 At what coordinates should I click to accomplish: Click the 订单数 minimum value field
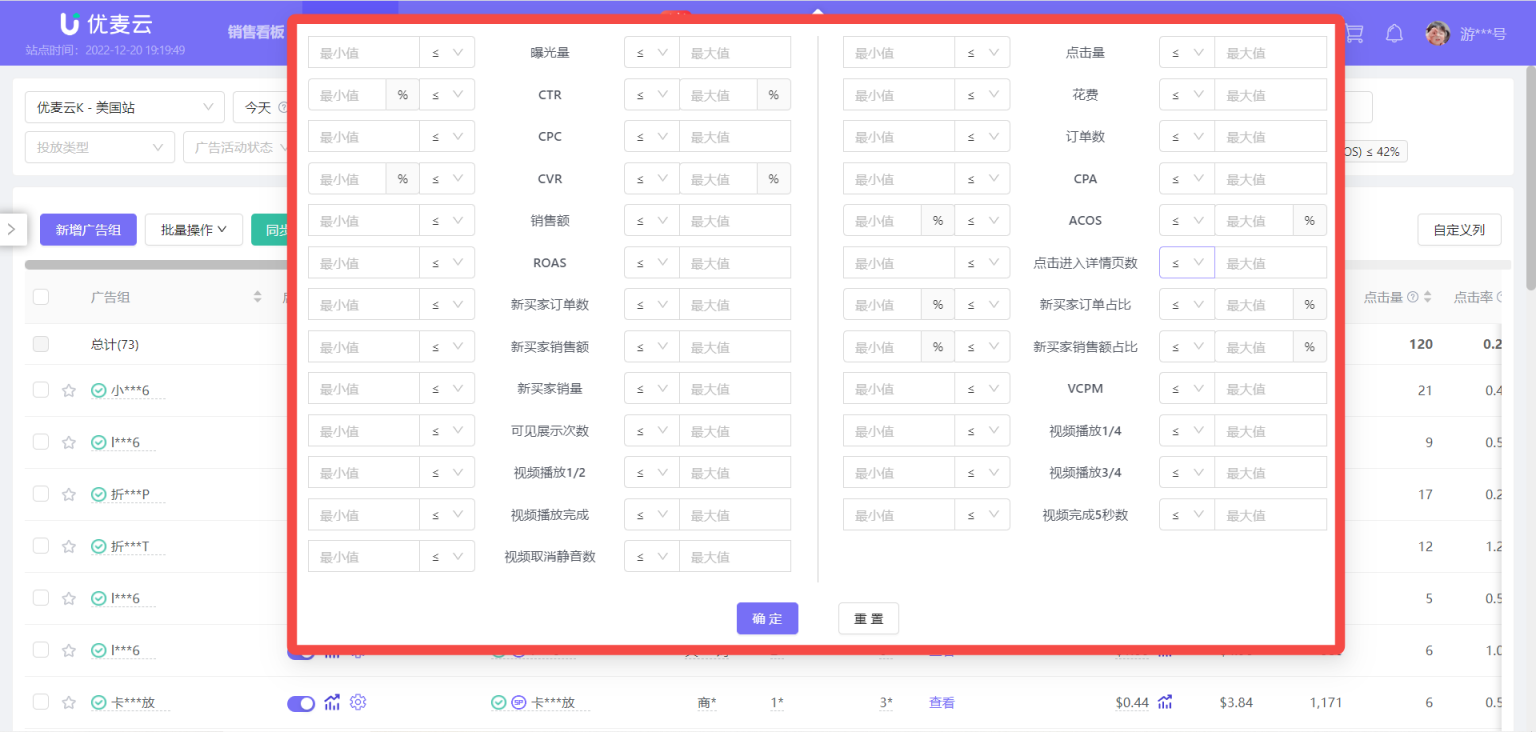click(899, 136)
